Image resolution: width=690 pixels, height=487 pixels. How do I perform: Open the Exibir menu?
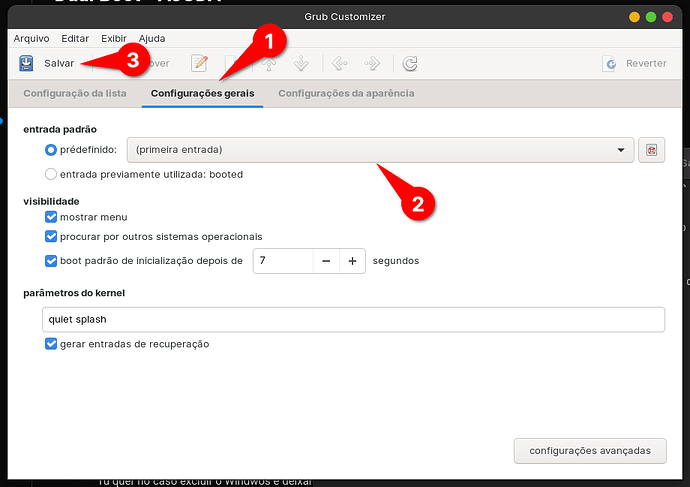coord(114,38)
